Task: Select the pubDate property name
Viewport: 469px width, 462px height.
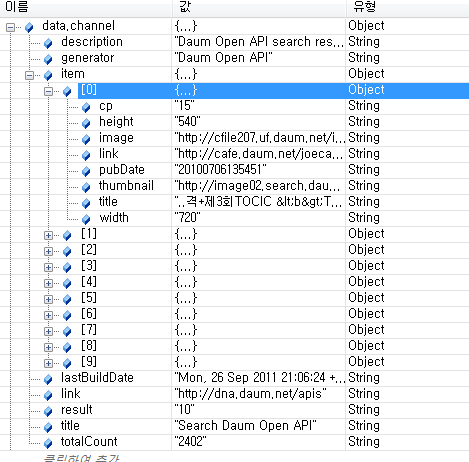Action: tap(122, 170)
